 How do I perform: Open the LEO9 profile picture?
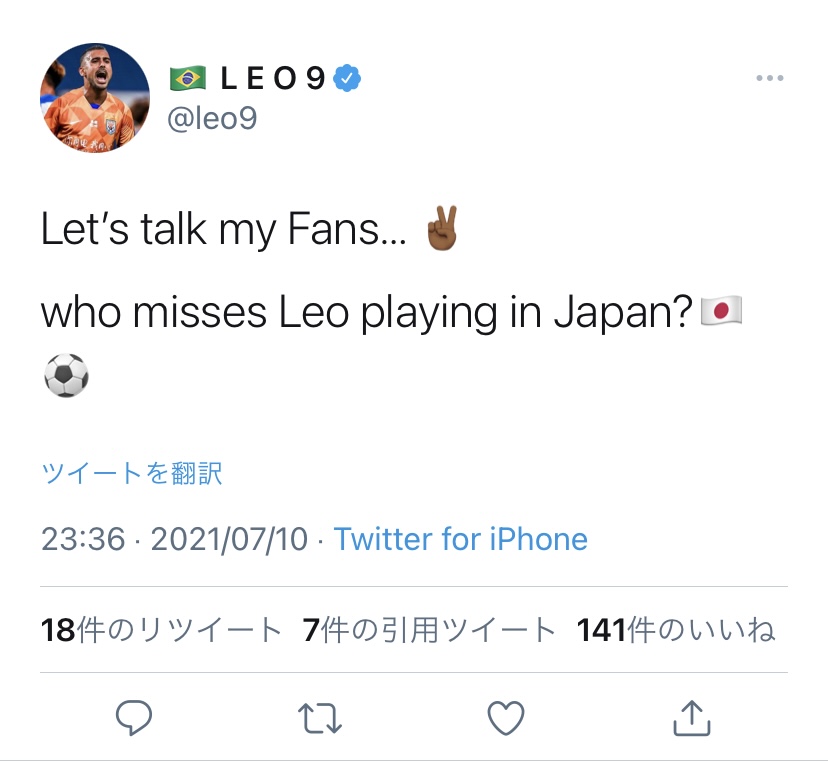point(95,98)
